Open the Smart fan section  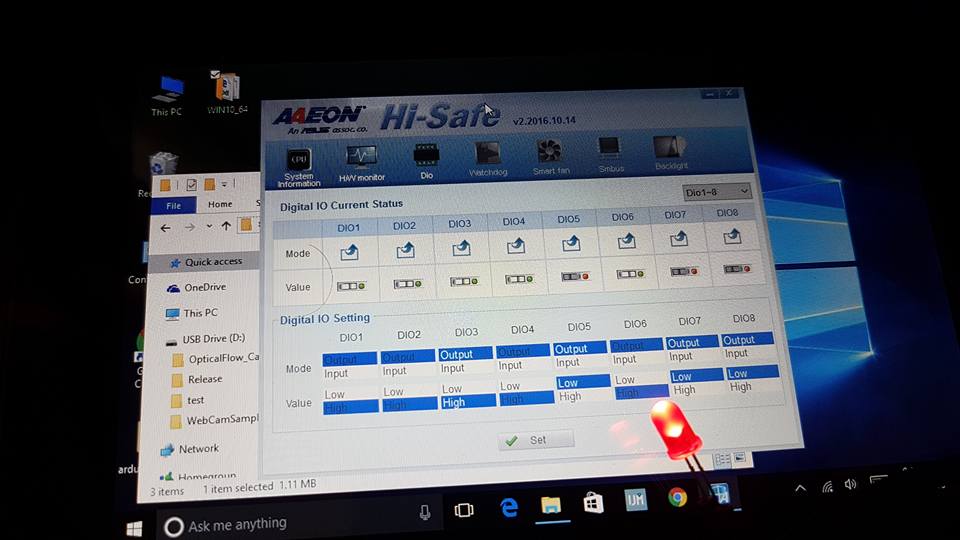click(550, 157)
